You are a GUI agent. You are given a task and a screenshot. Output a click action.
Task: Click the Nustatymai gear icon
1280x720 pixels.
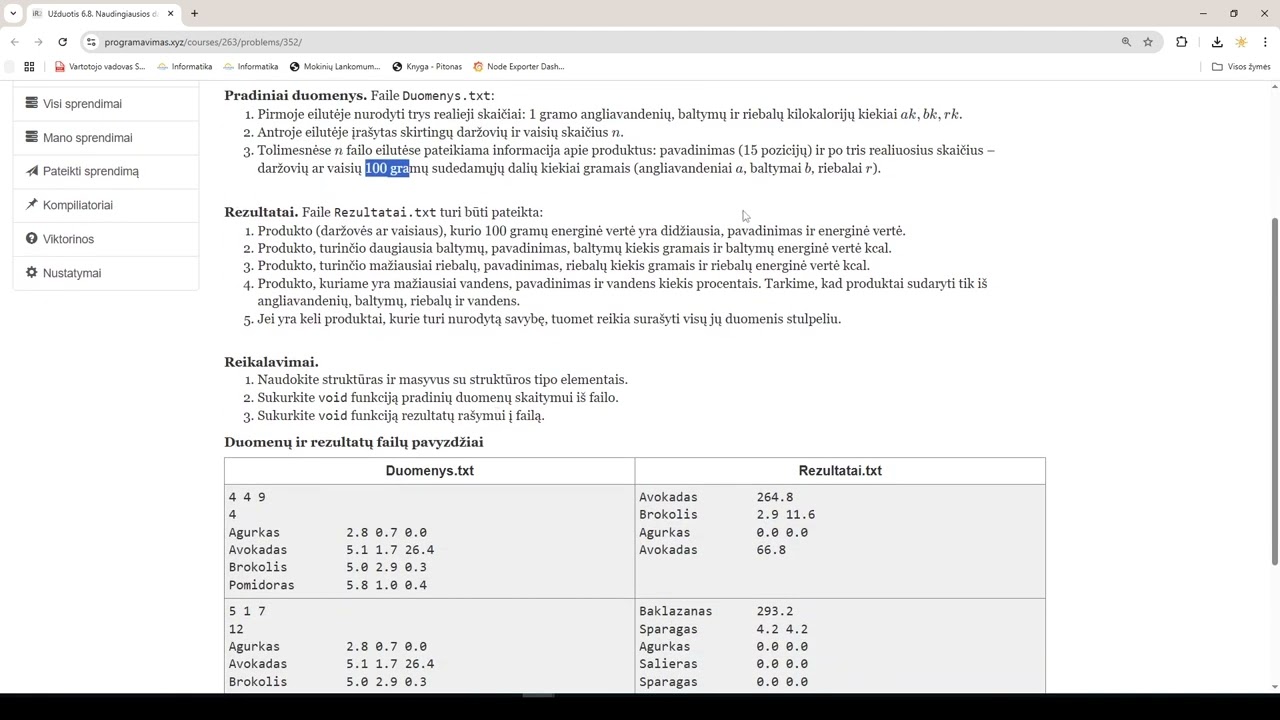click(32, 272)
